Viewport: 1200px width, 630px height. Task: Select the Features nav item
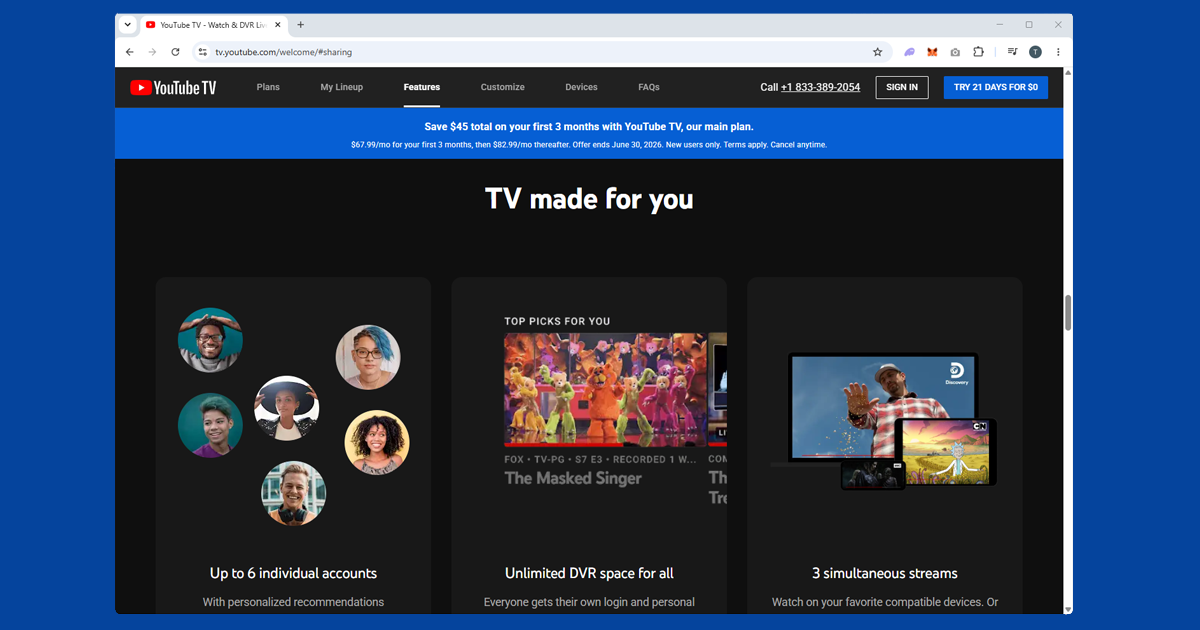pyautogui.click(x=422, y=88)
